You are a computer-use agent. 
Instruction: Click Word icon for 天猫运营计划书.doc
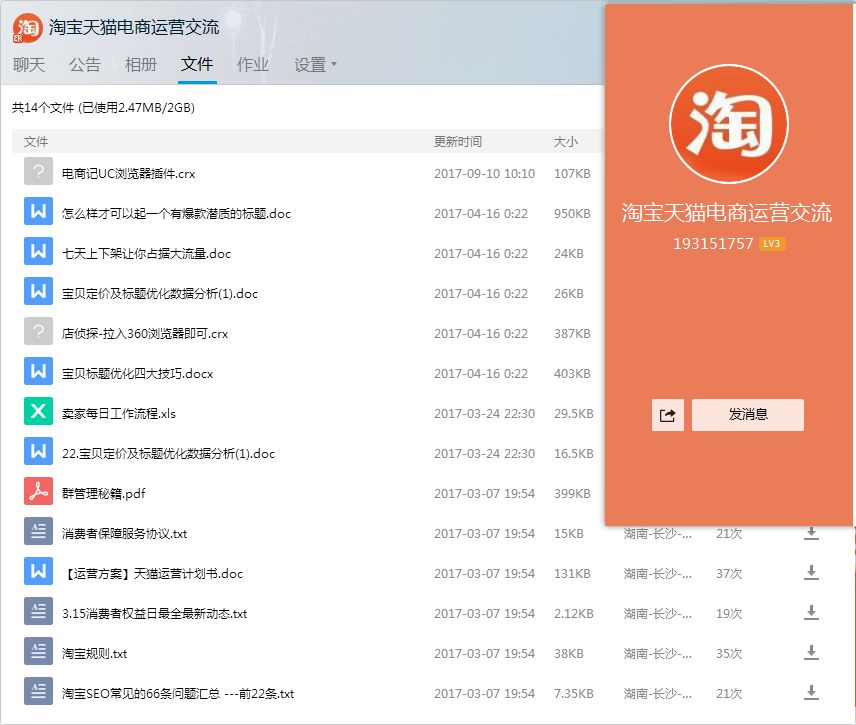[x=38, y=571]
